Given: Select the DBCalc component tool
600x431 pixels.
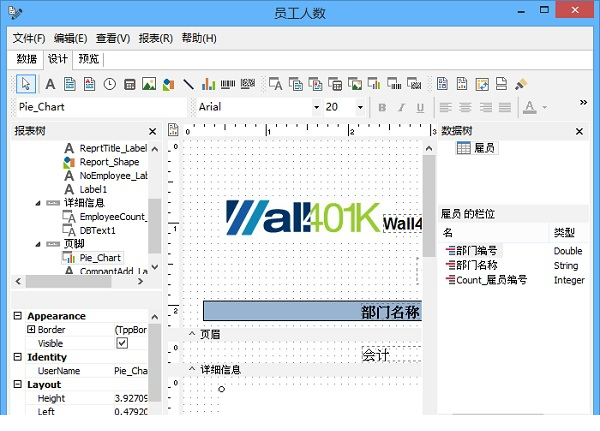Looking at the screenshot, I should pyautogui.click(x=335, y=84).
